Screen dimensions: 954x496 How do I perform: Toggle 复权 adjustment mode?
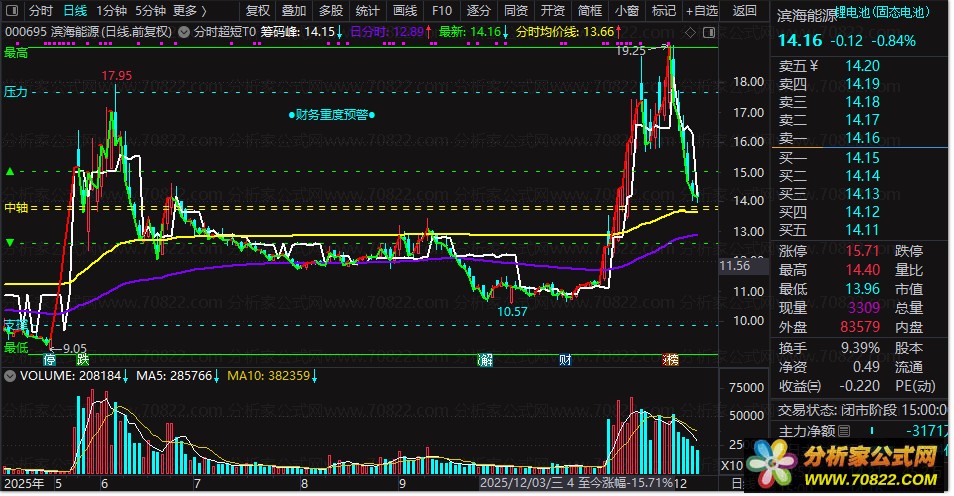click(x=257, y=10)
